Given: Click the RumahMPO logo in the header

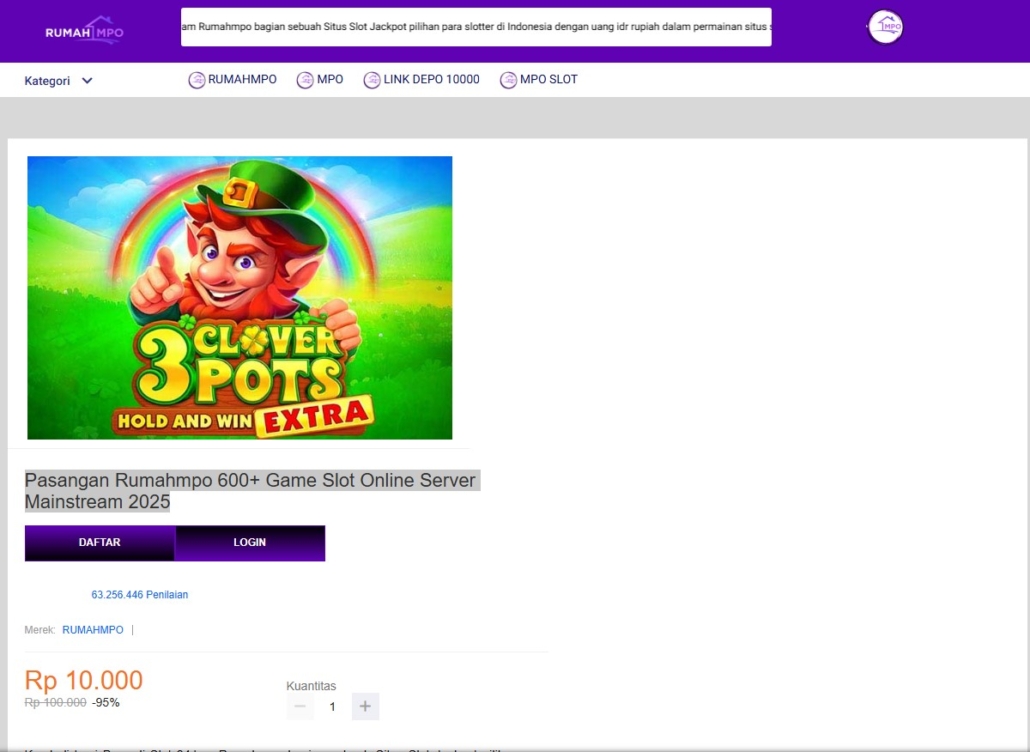Looking at the screenshot, I should 85,31.
